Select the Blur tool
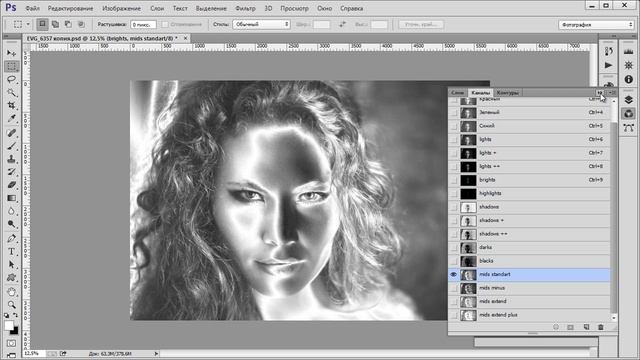 click(x=11, y=211)
